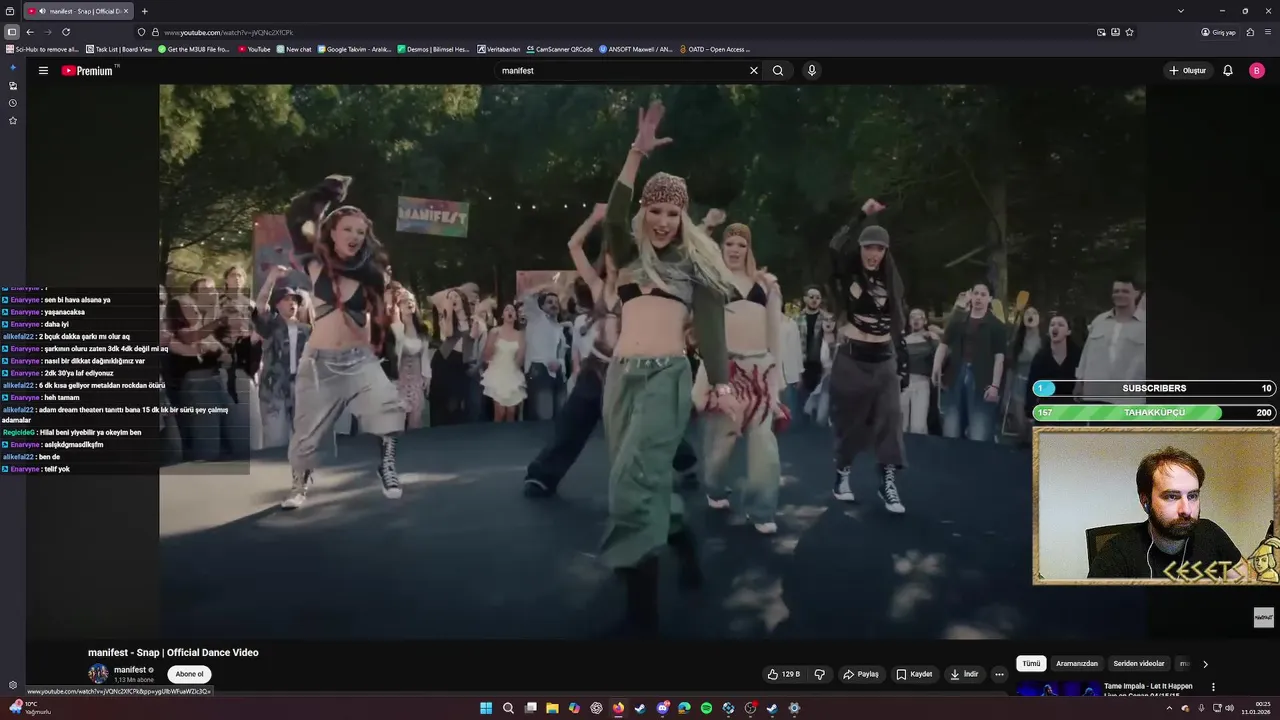This screenshot has width=1280, height=720.
Task: Clear the search box text with the X
Action: click(754, 71)
